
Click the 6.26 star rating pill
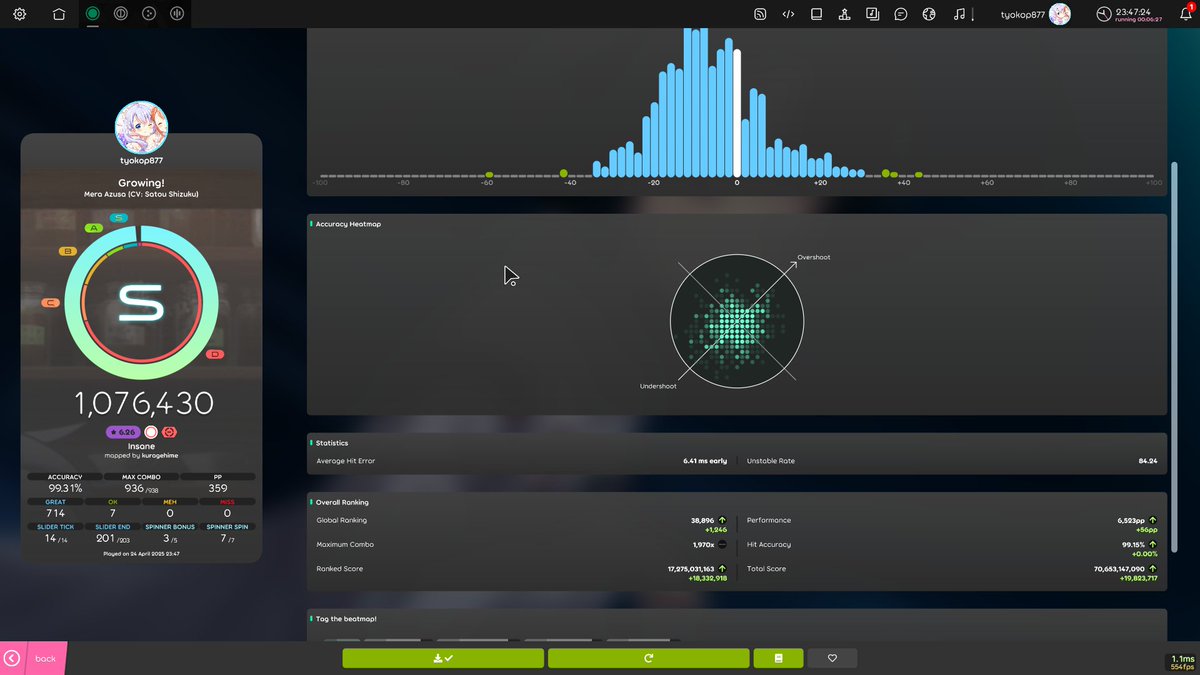point(124,432)
